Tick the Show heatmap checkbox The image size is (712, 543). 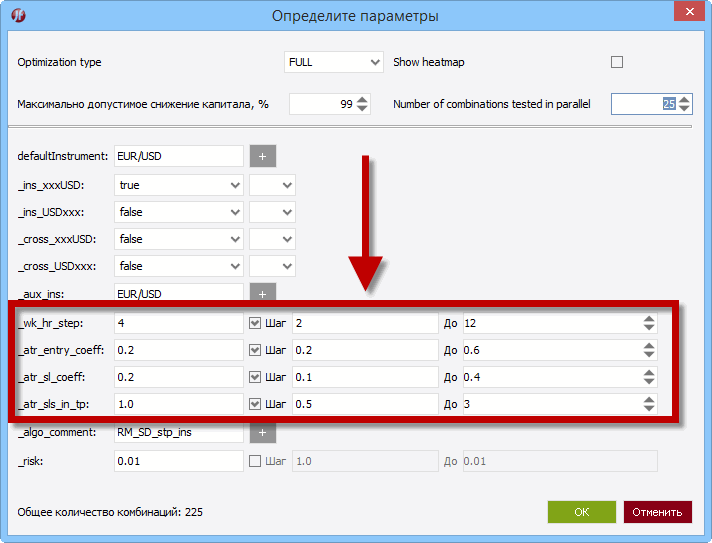[617, 62]
